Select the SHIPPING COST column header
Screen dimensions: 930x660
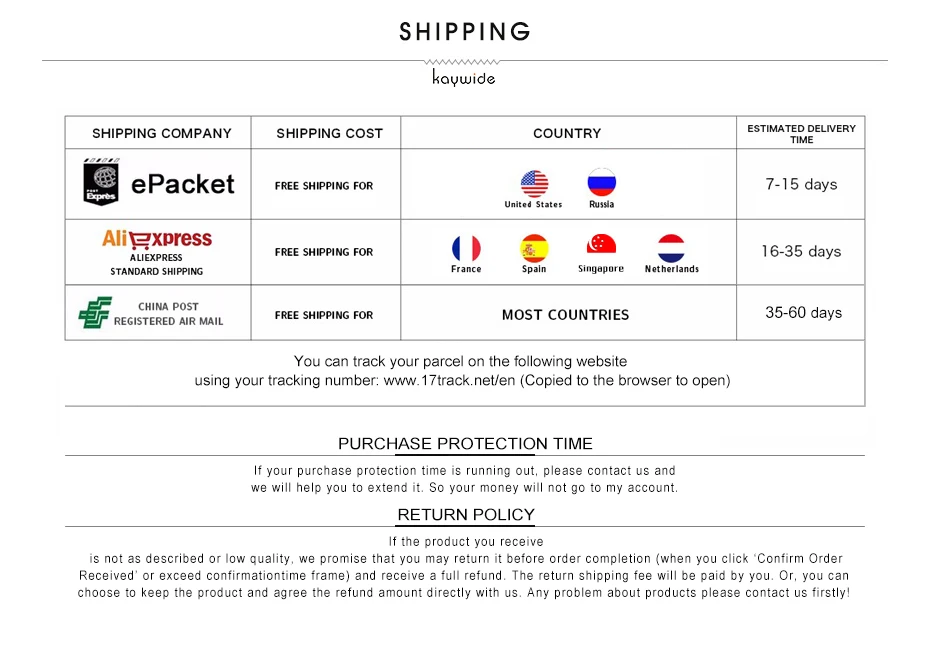[330, 133]
